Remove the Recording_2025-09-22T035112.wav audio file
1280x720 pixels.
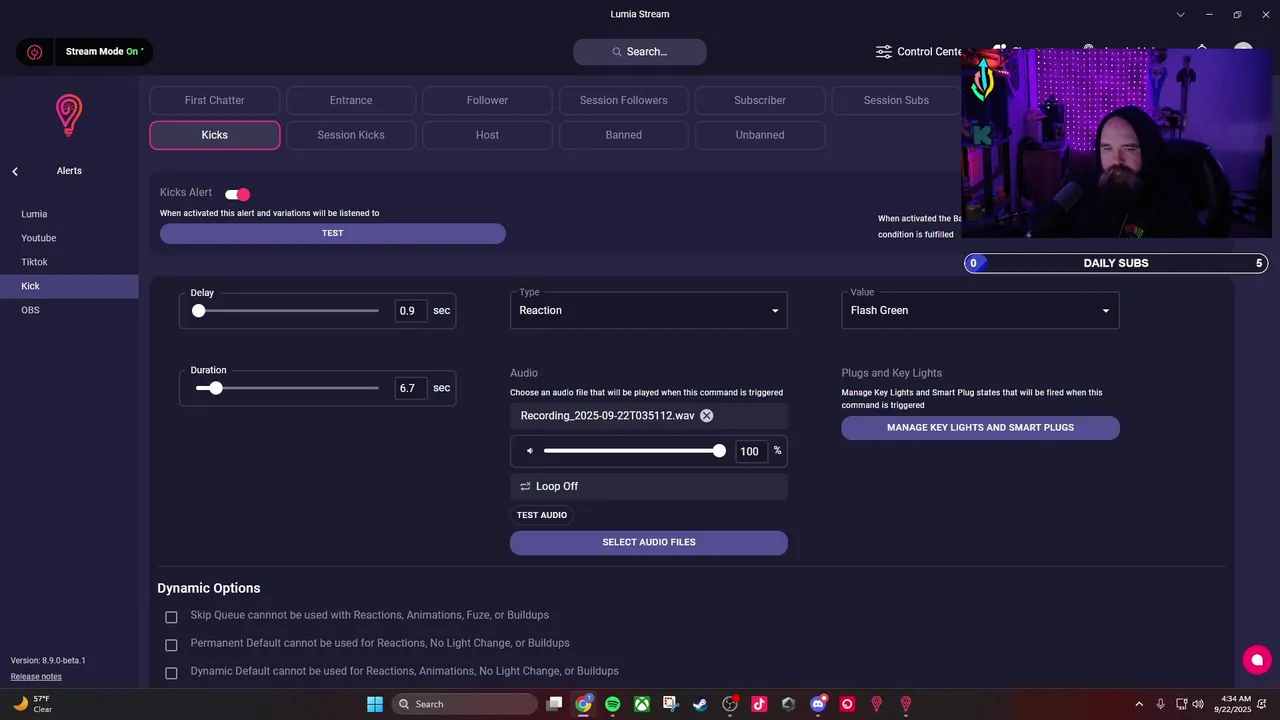[x=706, y=416]
